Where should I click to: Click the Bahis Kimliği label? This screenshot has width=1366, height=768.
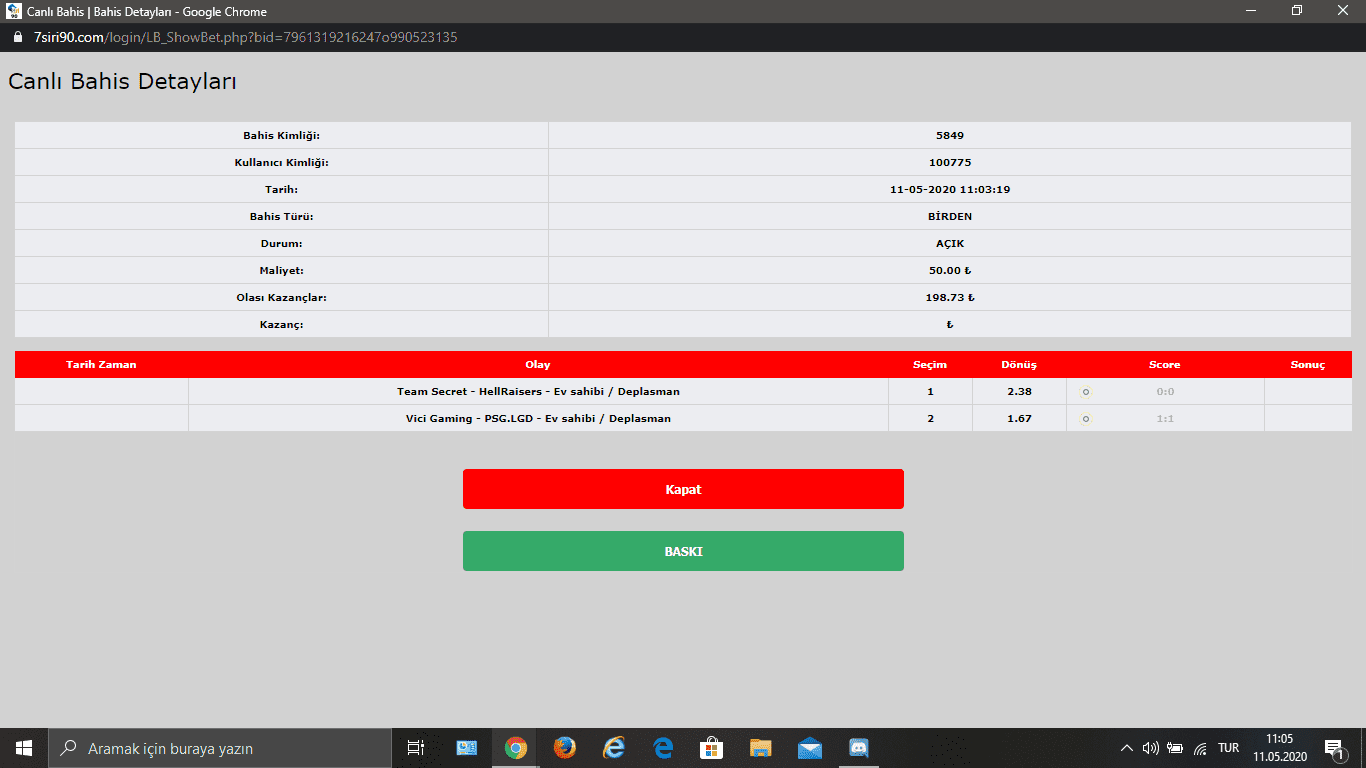(x=281, y=136)
